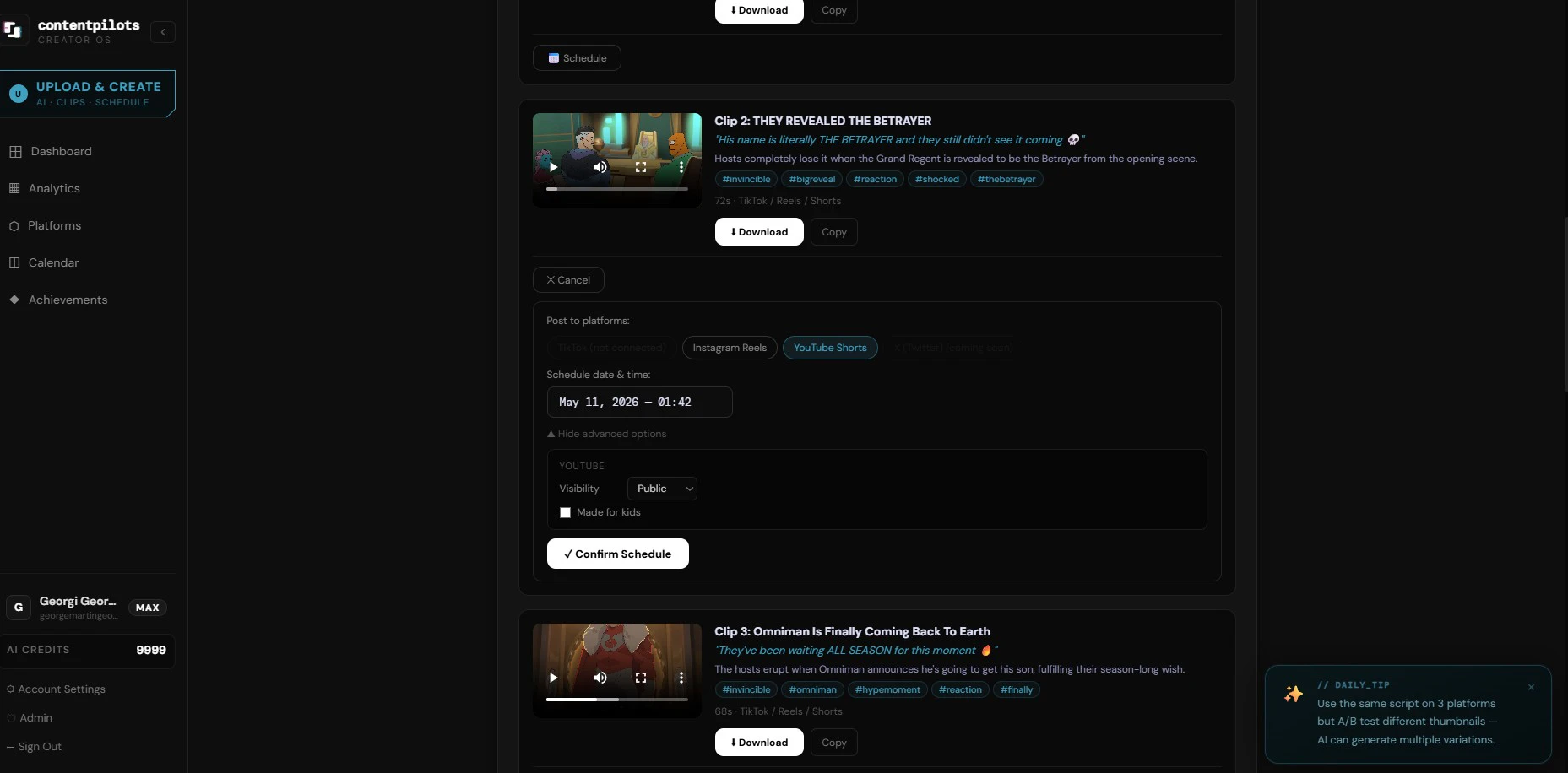Viewport: 1568px width, 773px height.
Task: Toggle the Instagram Reels platform chip
Action: coord(730,348)
